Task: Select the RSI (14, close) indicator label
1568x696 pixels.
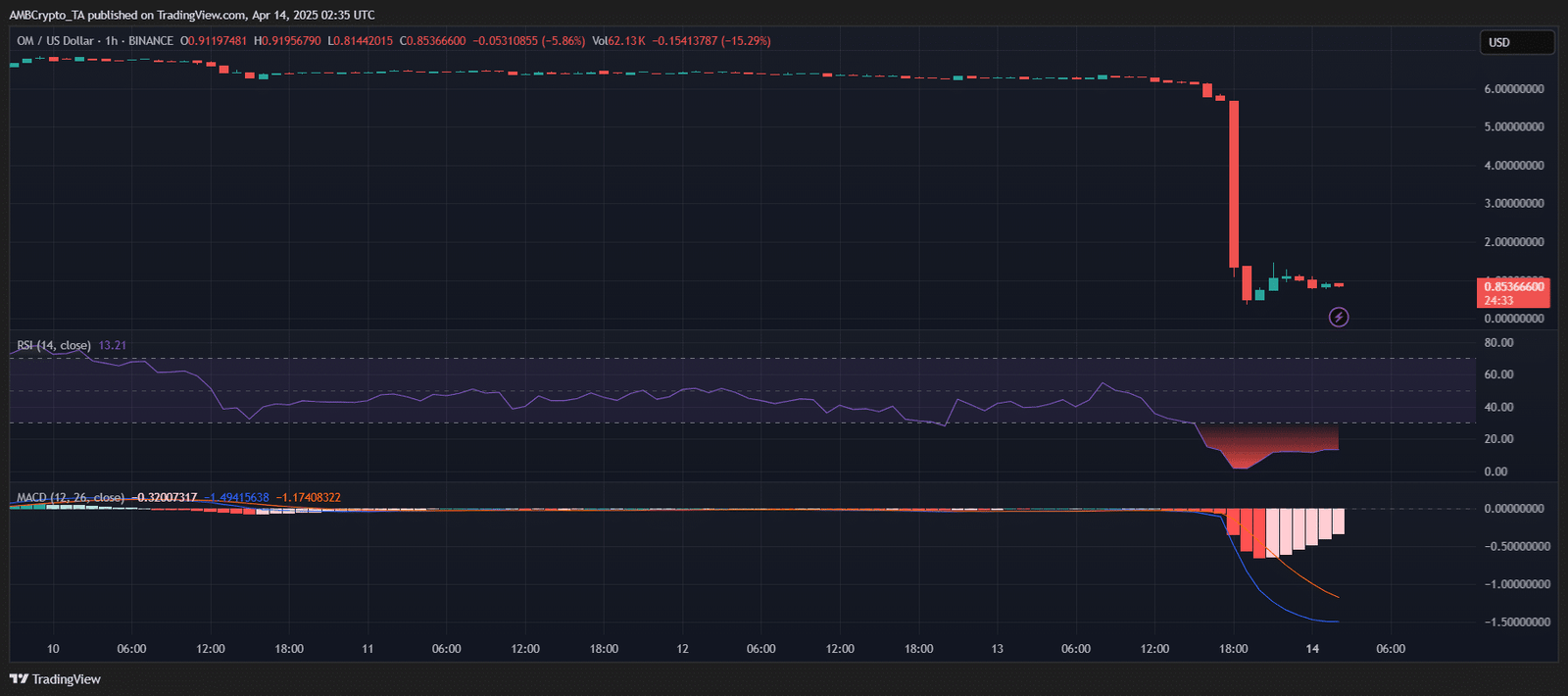Action: click(54, 345)
